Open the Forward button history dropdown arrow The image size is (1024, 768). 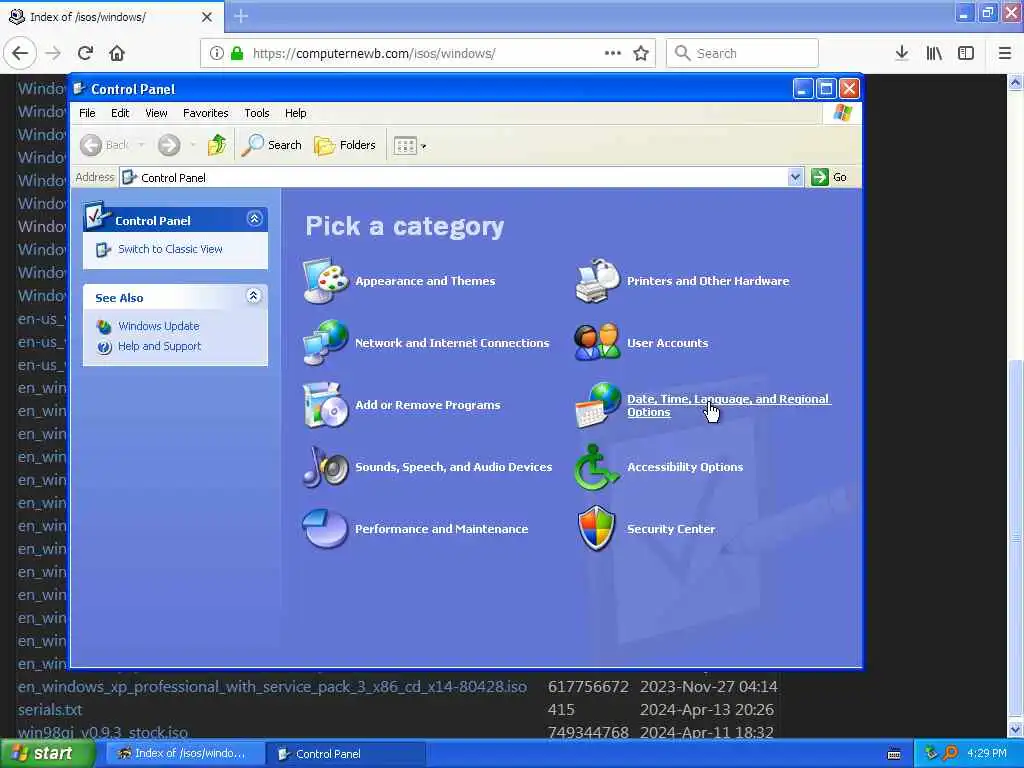[x=193, y=145]
